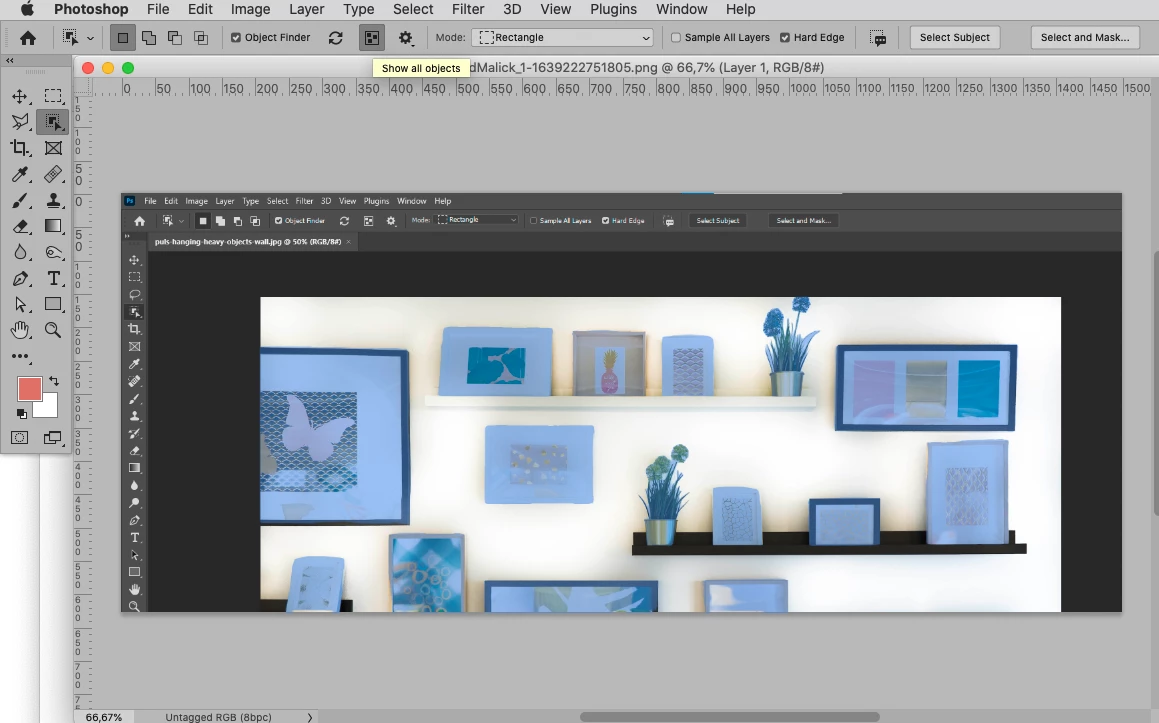This screenshot has height=723, width=1159.
Task: Open the Mode Rectangle dropdown
Action: 562,38
